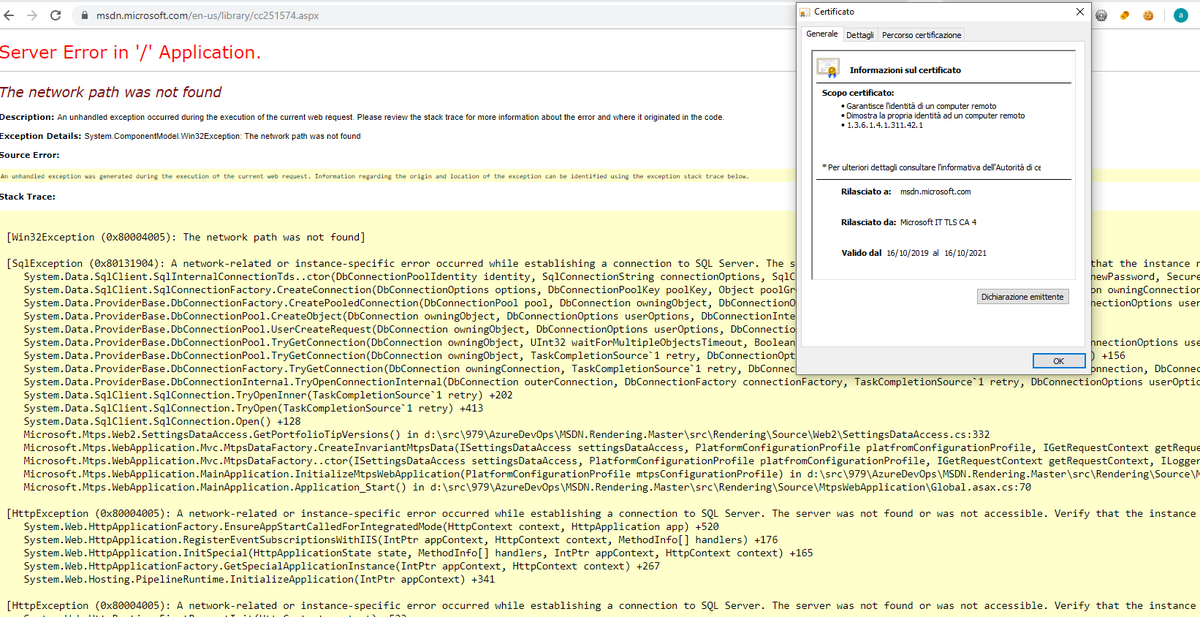This screenshot has height=617, width=1200.
Task: Open the teal 'a' profile avatar
Action: [1181, 15]
